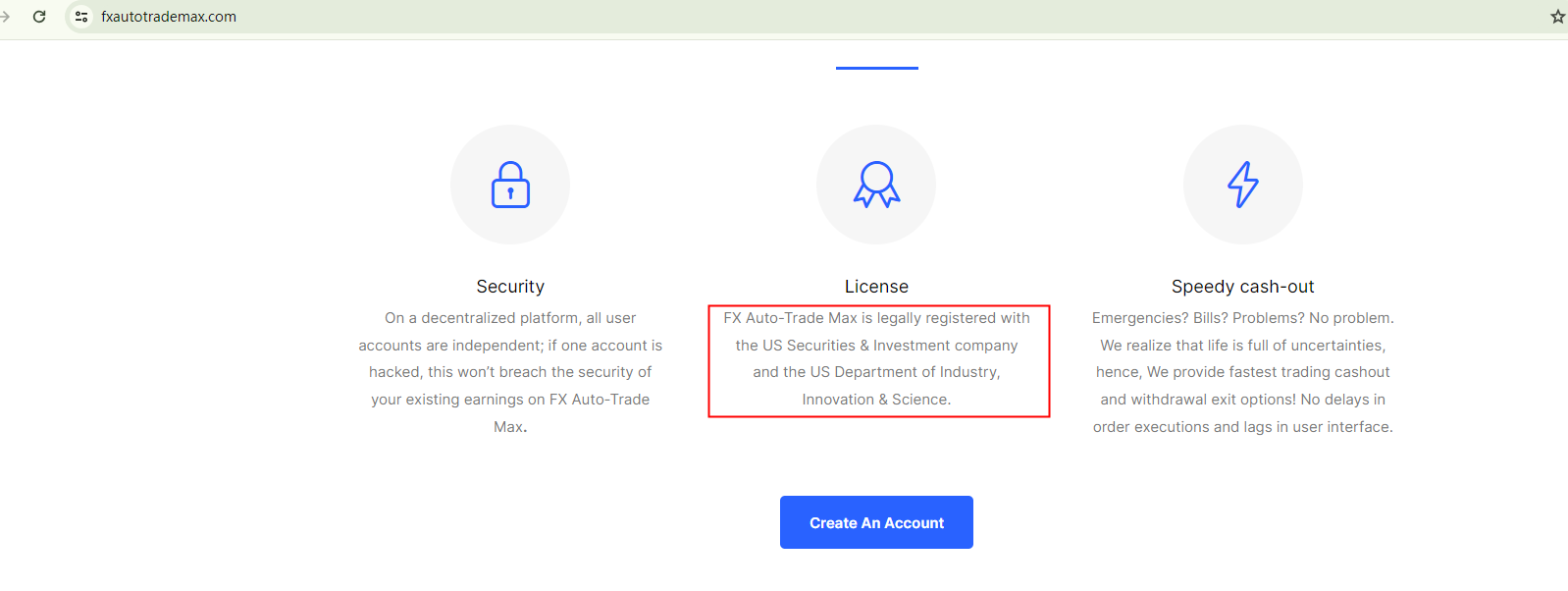Click the browser forward arrow
This screenshot has height=591, width=1568.
(6, 17)
